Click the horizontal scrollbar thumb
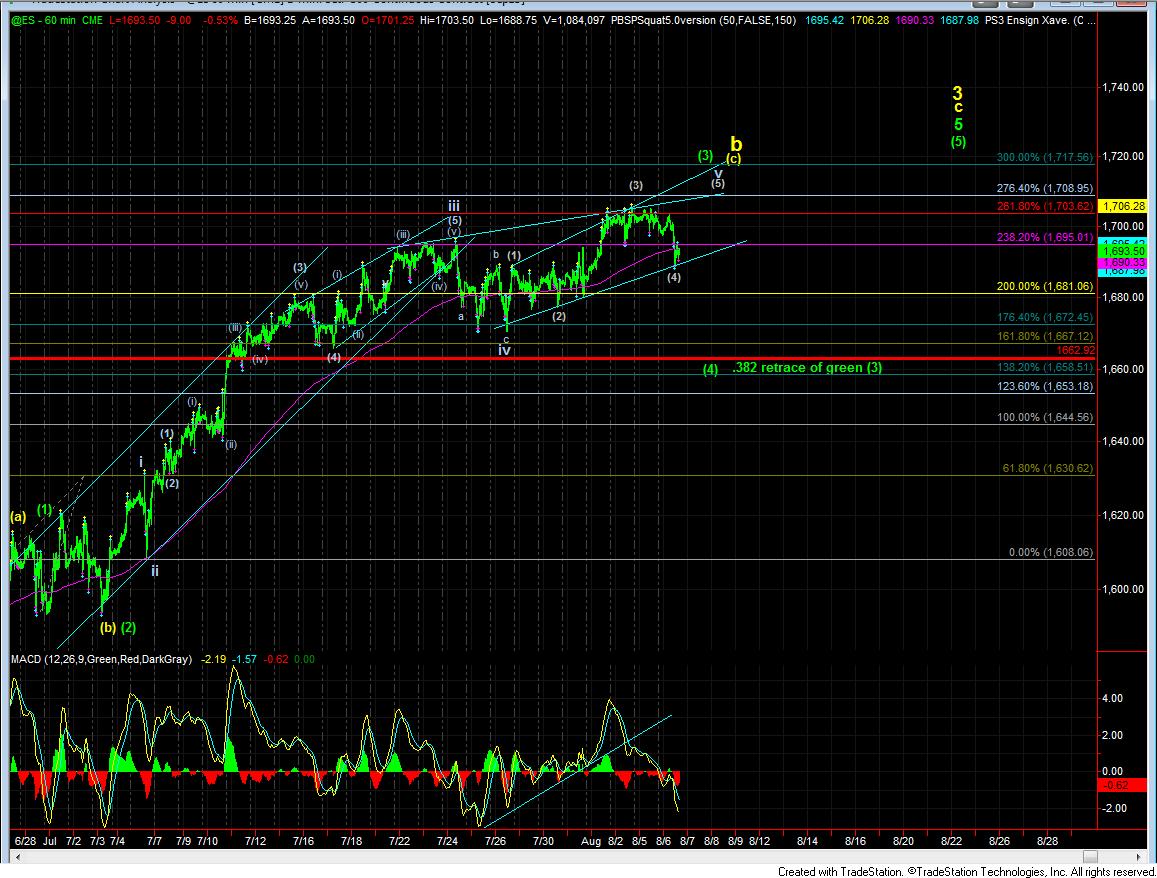The width and height of the screenshot is (1157, 878). tap(1090, 857)
